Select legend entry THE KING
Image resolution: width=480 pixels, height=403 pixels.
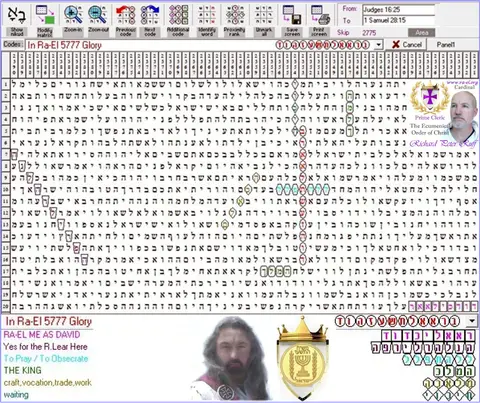coord(23,370)
